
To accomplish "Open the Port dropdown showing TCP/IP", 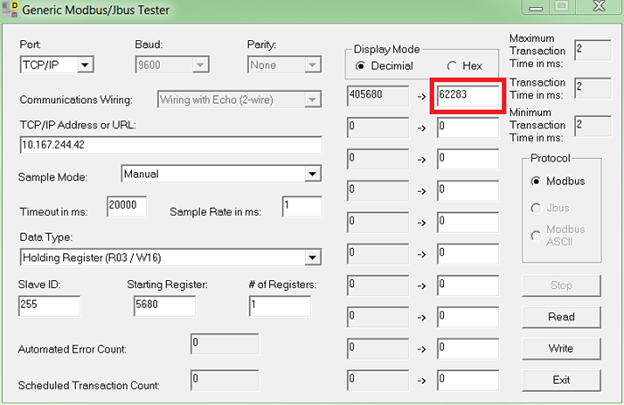I will tap(85, 65).
